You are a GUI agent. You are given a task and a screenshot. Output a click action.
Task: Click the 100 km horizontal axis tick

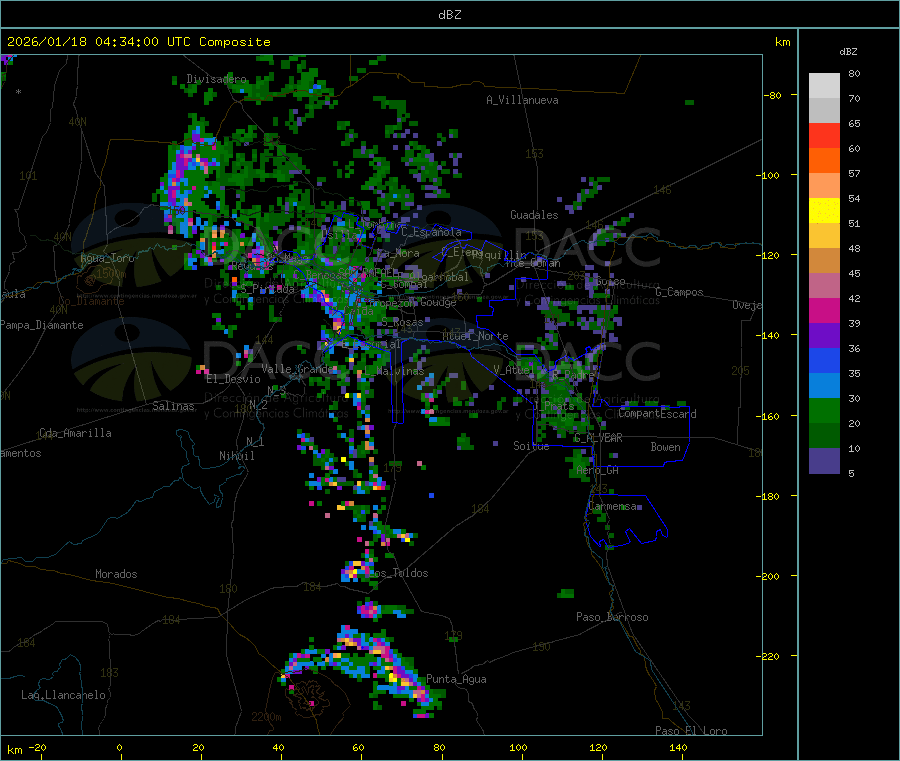[518, 747]
